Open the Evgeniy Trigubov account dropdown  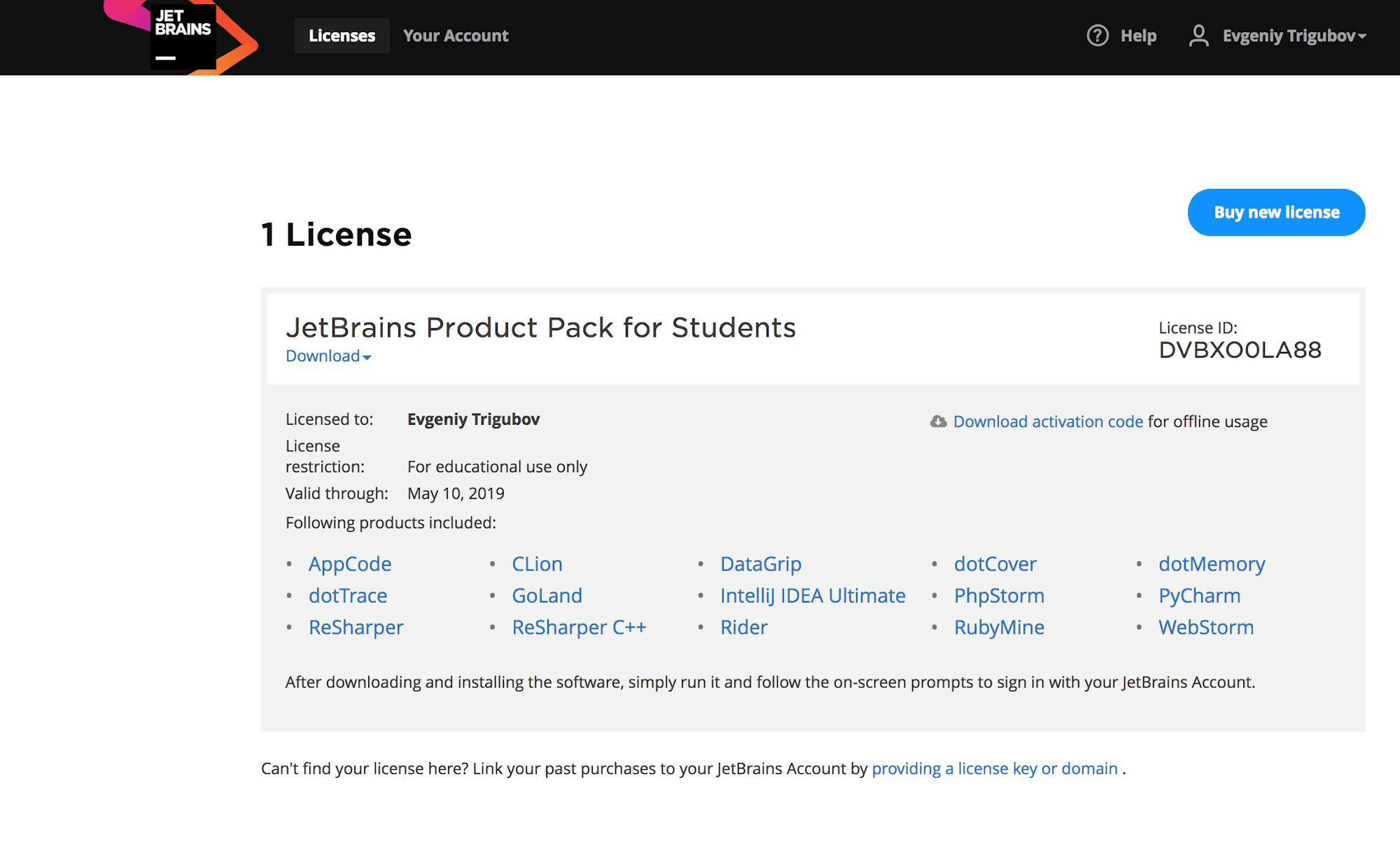pyautogui.click(x=1294, y=36)
